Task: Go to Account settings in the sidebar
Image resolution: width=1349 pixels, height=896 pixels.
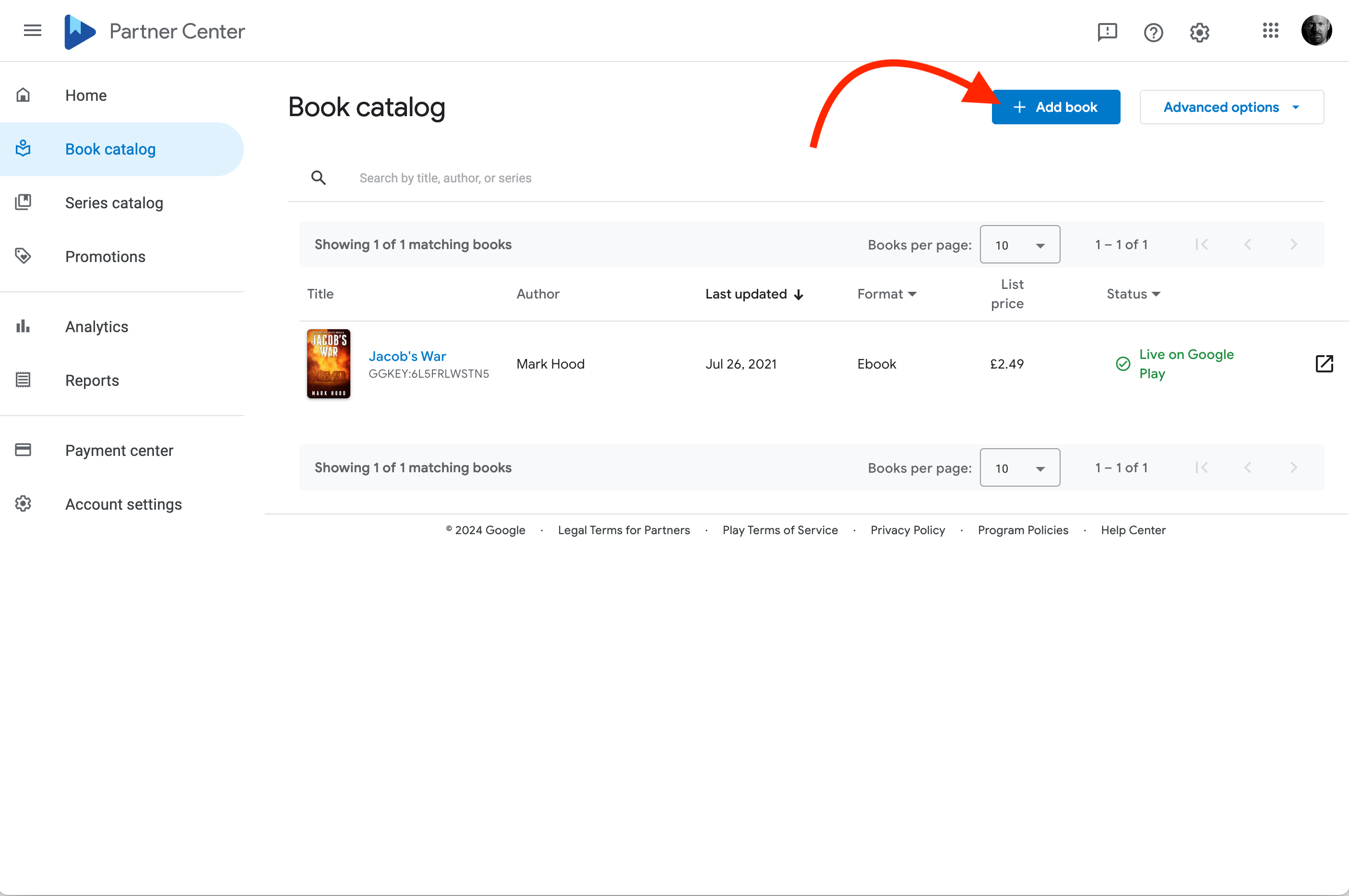Action: (123, 503)
